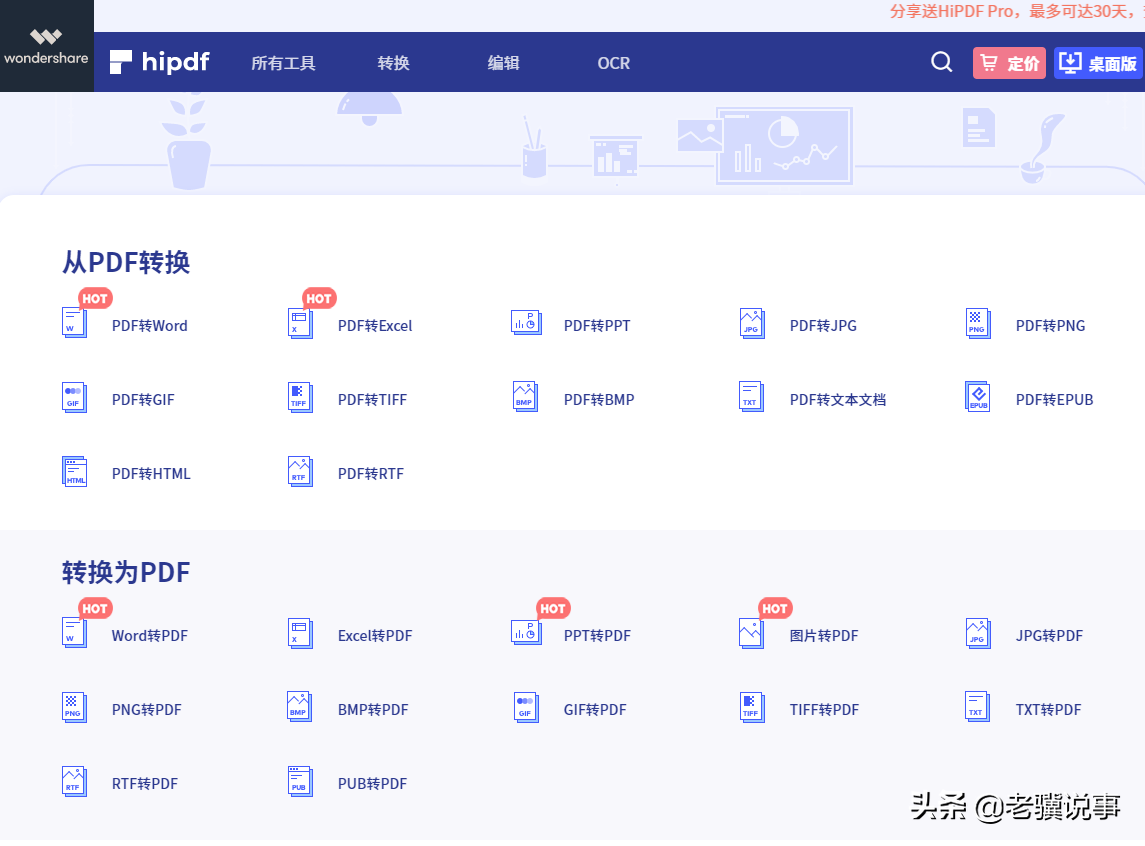The height and width of the screenshot is (846, 1145).
Task: Click the JPG转PDF file icon
Action: (x=978, y=633)
